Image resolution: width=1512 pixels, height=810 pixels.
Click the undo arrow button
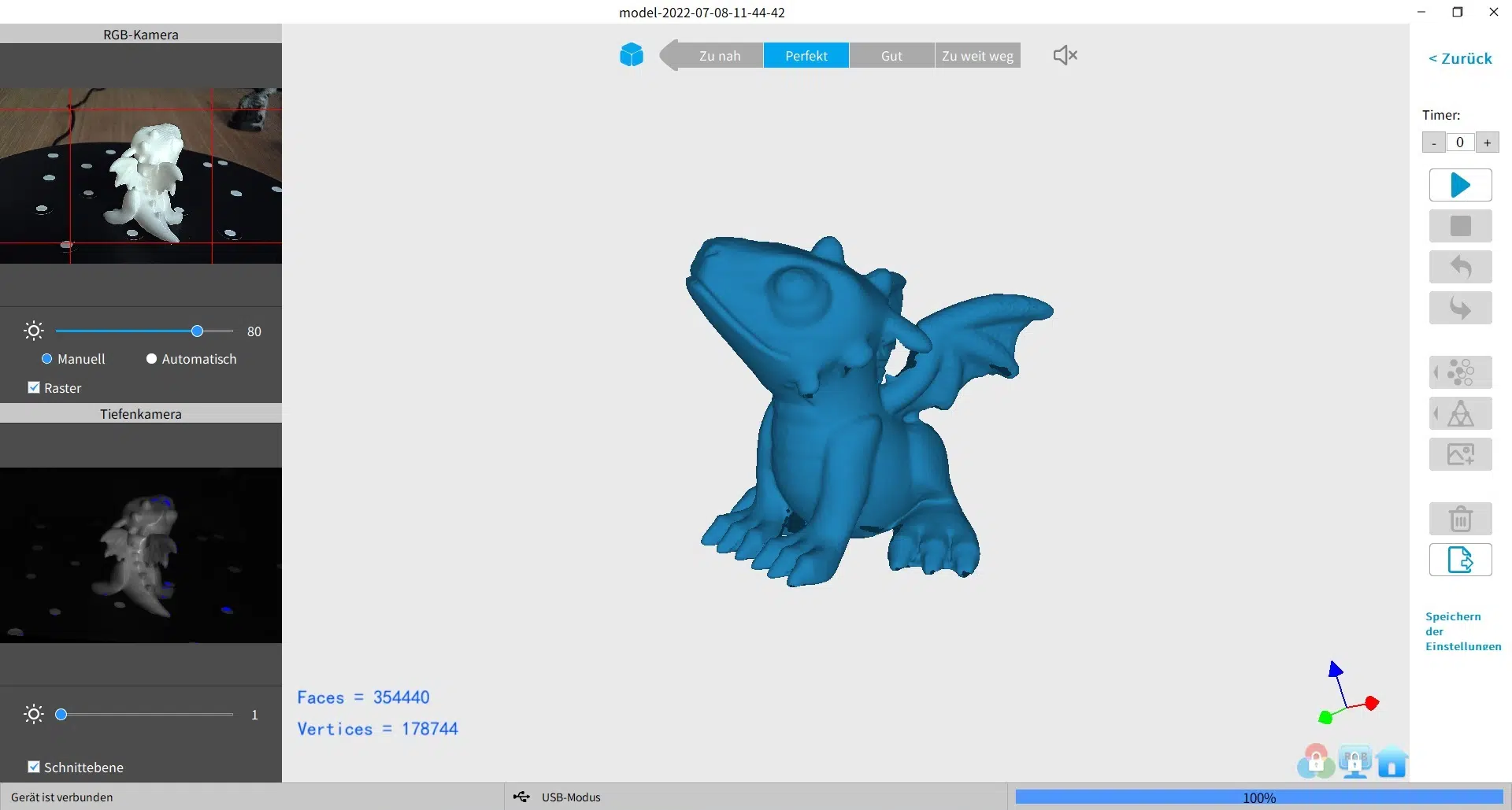point(1460,267)
